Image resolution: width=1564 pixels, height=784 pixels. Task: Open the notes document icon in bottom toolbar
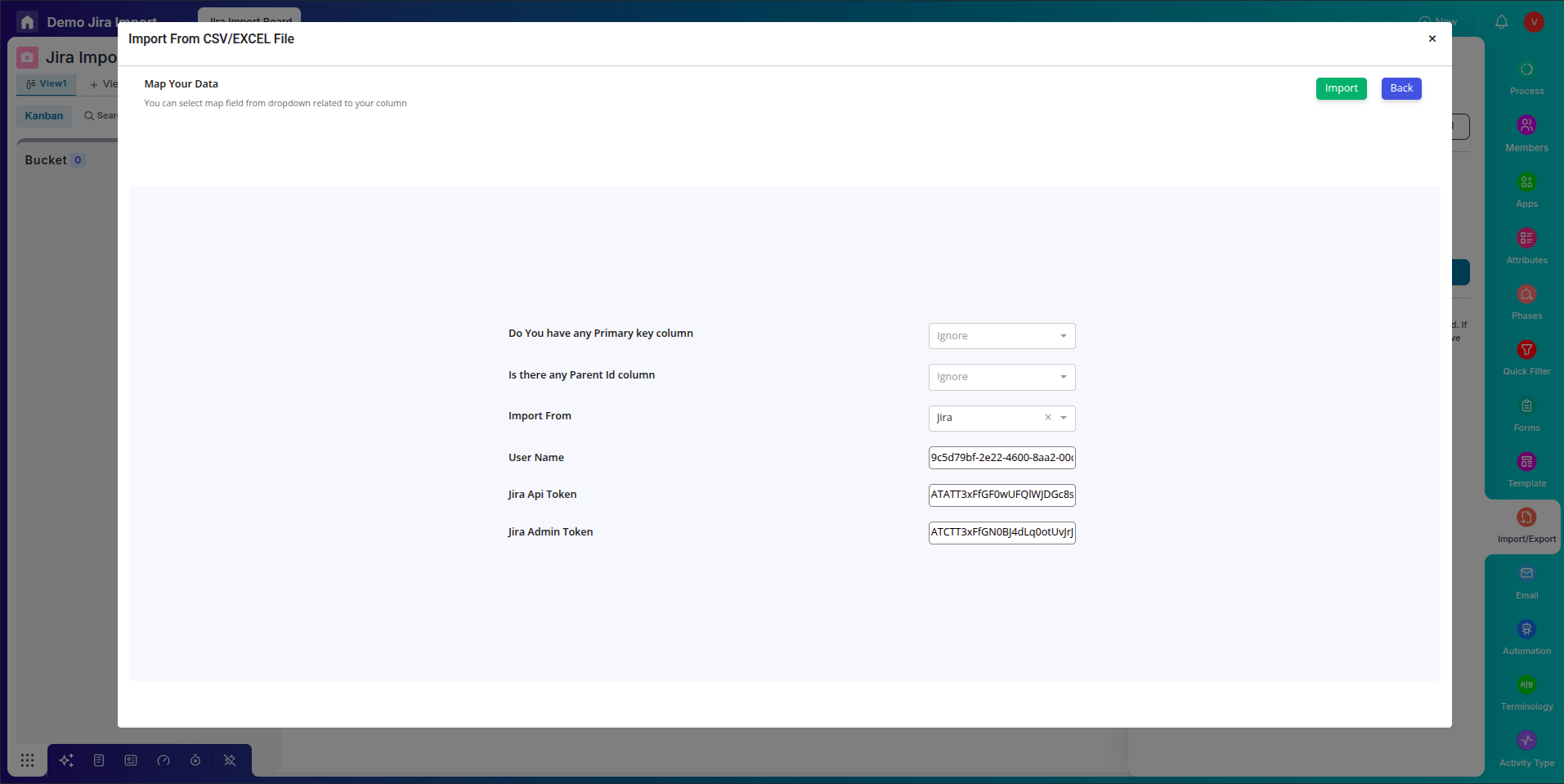pyautogui.click(x=99, y=760)
